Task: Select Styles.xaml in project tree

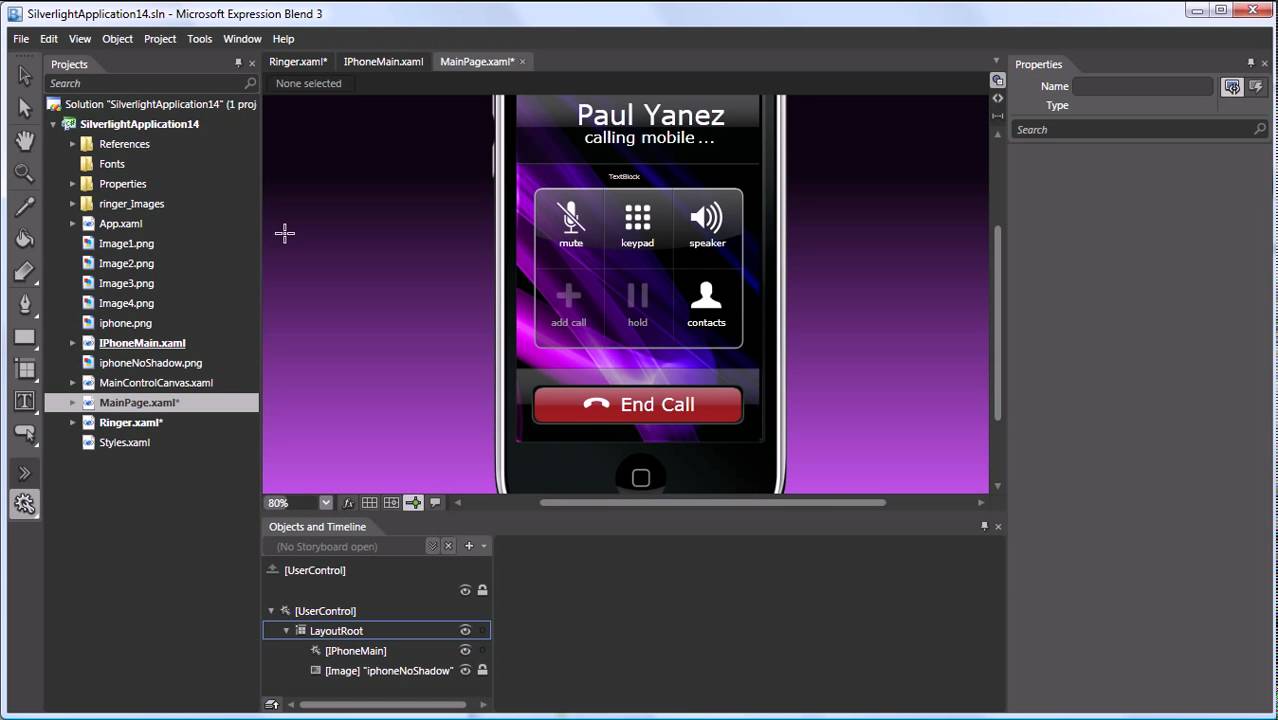Action: (125, 443)
